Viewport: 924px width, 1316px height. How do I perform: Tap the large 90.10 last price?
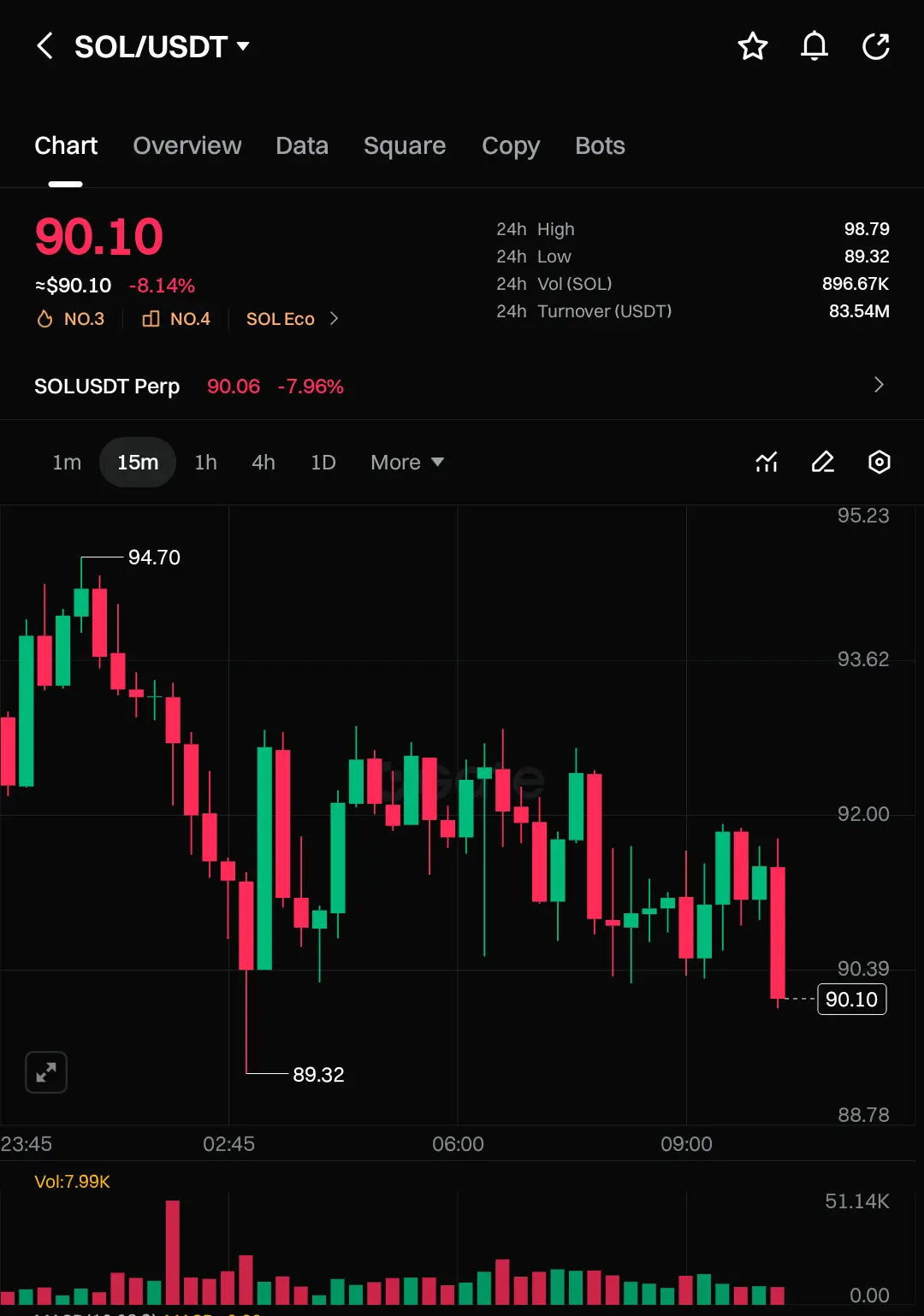pos(99,237)
